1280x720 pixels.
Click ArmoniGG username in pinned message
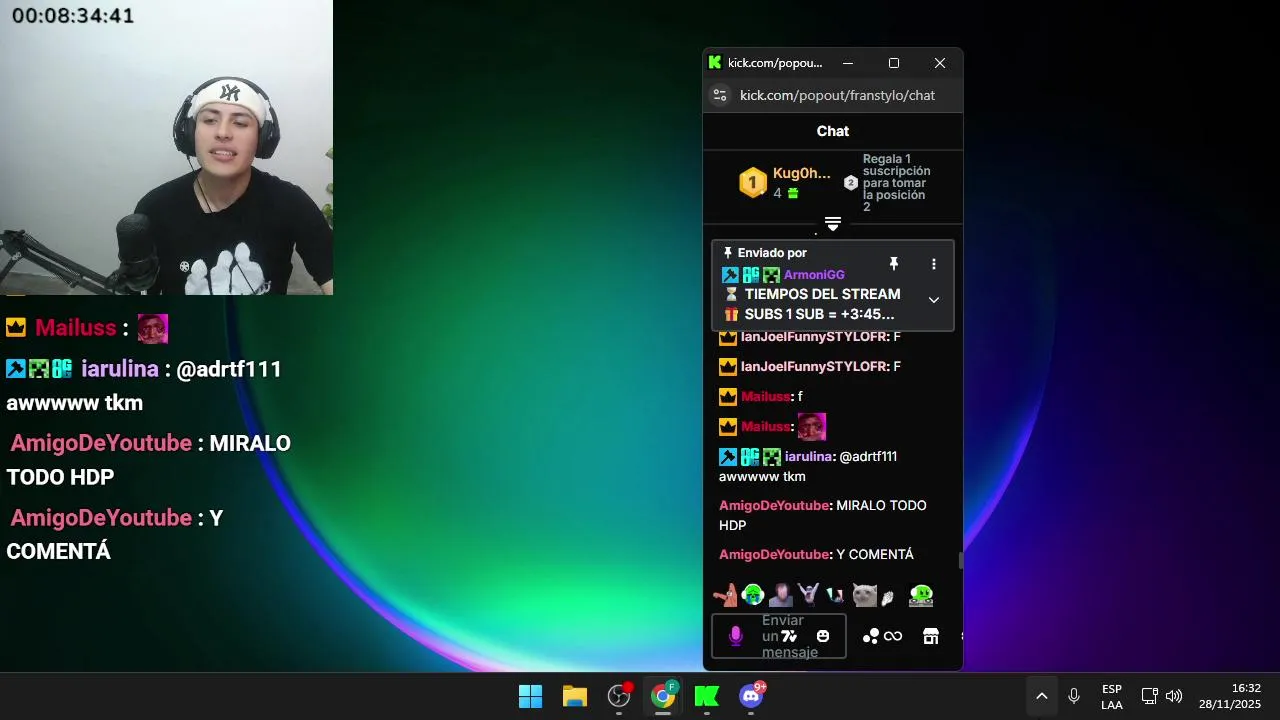click(814, 275)
